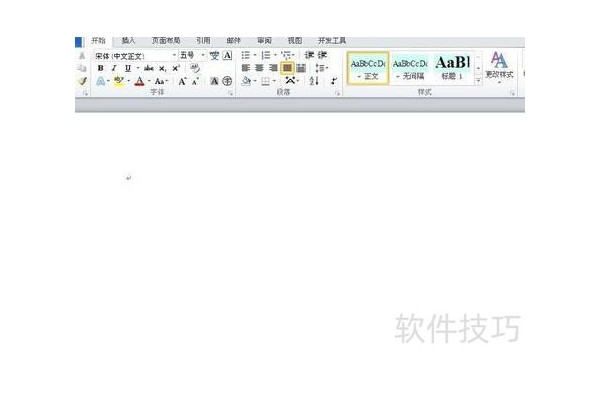Click Align Text Right icon

pyautogui.click(x=273, y=68)
